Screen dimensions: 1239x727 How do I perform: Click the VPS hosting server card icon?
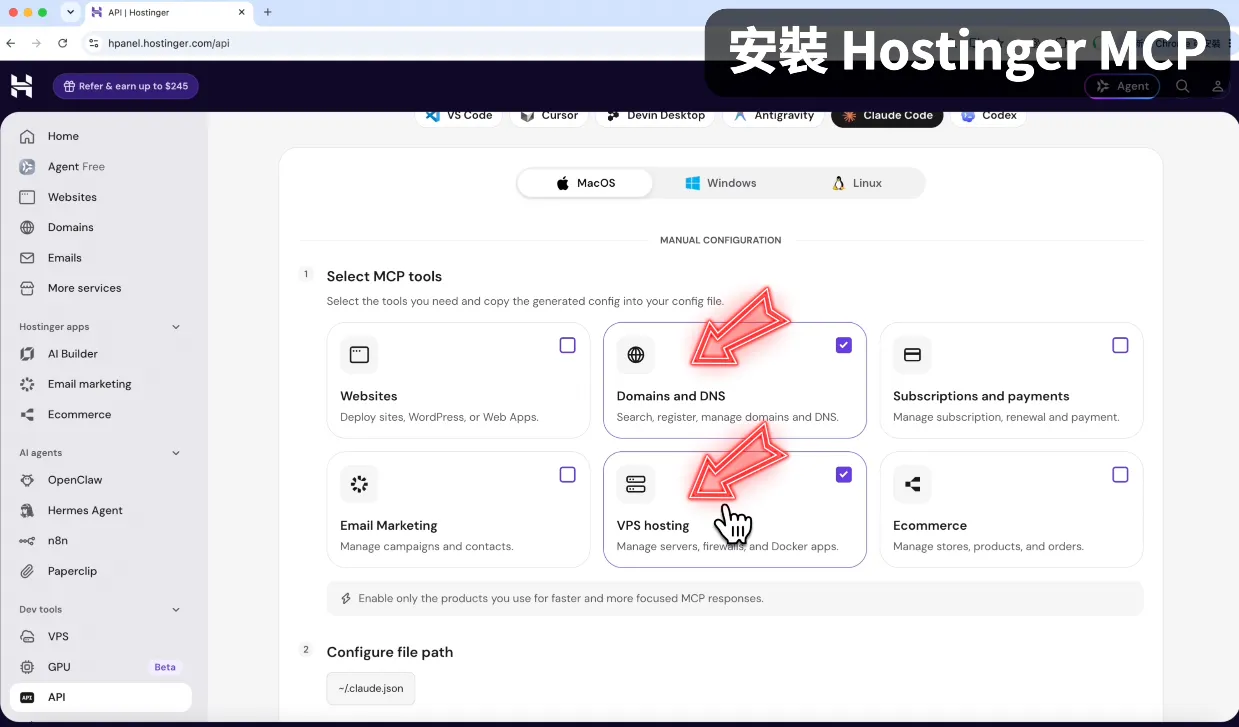pos(635,484)
